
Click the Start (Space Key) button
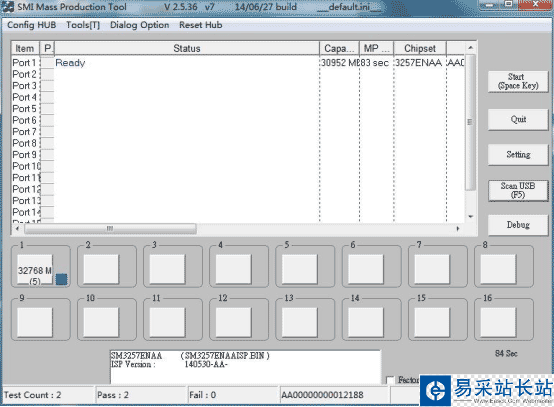pyautogui.click(x=518, y=81)
